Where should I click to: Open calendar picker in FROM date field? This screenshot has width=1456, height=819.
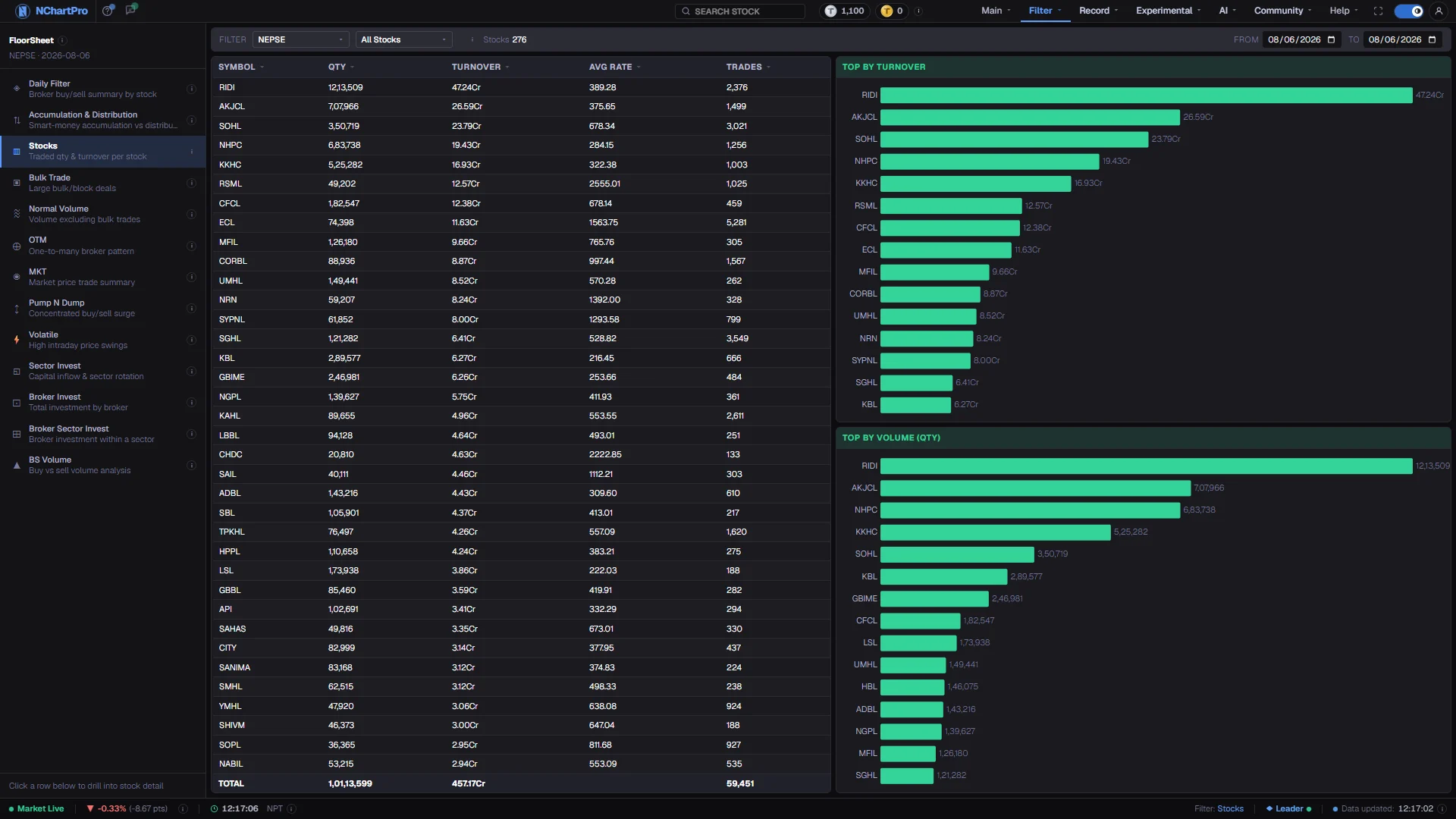click(x=1331, y=39)
